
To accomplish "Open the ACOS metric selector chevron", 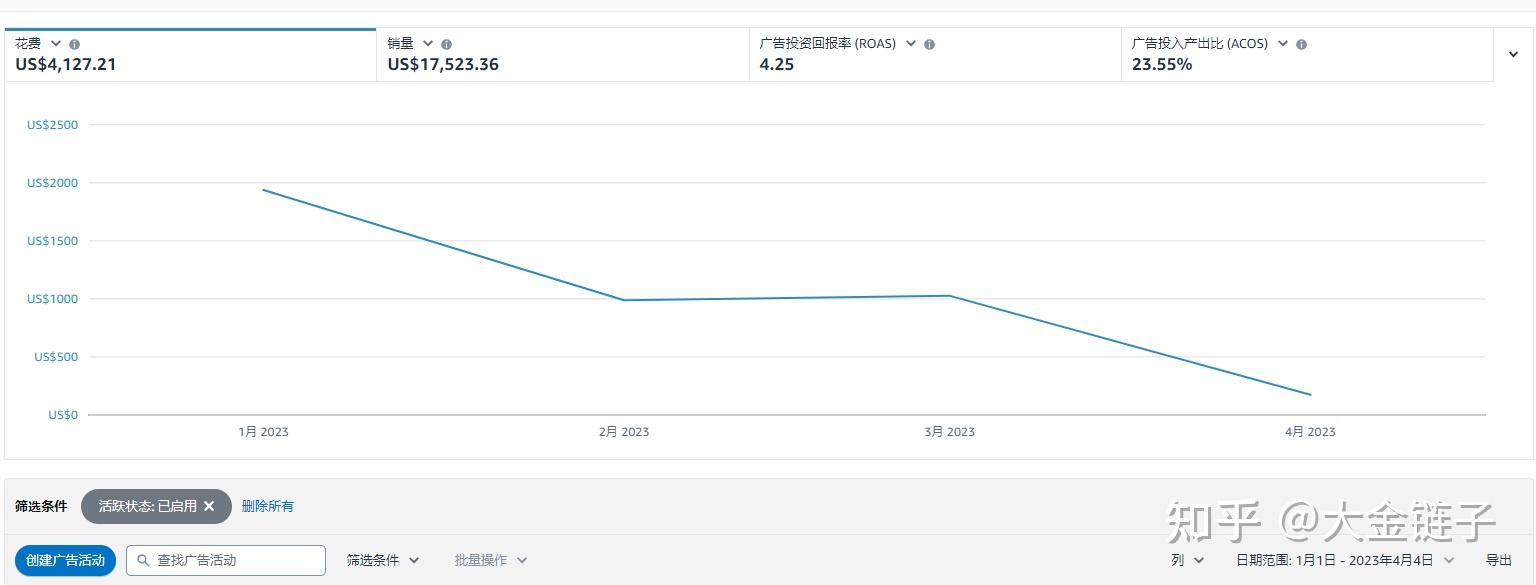I will click(1283, 44).
